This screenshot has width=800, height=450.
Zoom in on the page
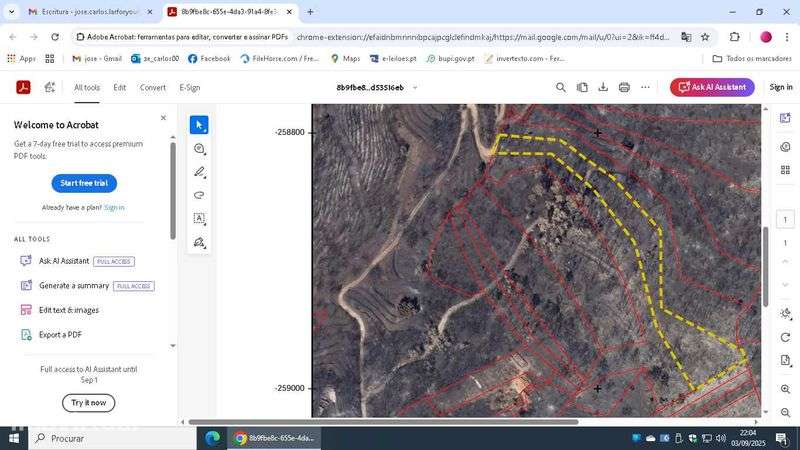pyautogui.click(x=785, y=389)
